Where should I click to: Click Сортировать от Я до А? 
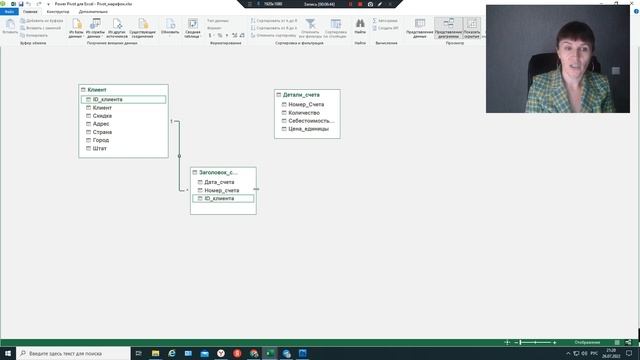[x=274, y=28]
